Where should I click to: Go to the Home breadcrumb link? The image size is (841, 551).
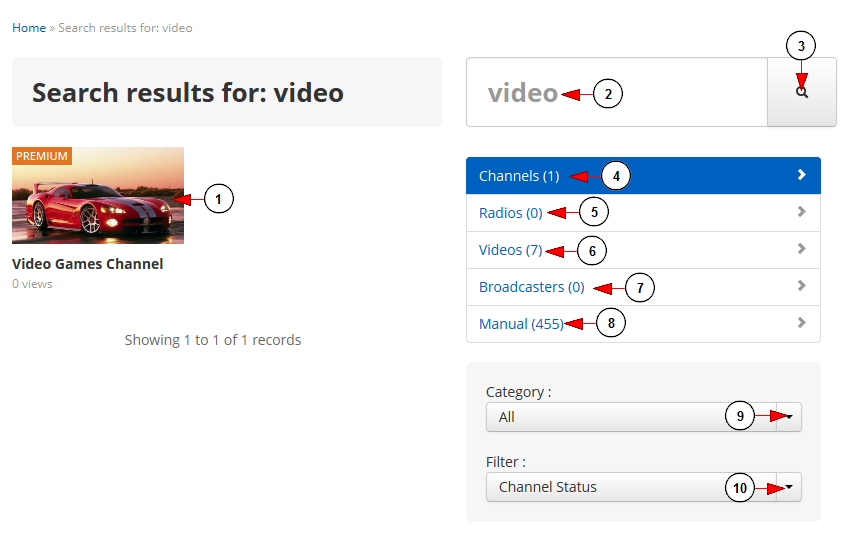29,28
